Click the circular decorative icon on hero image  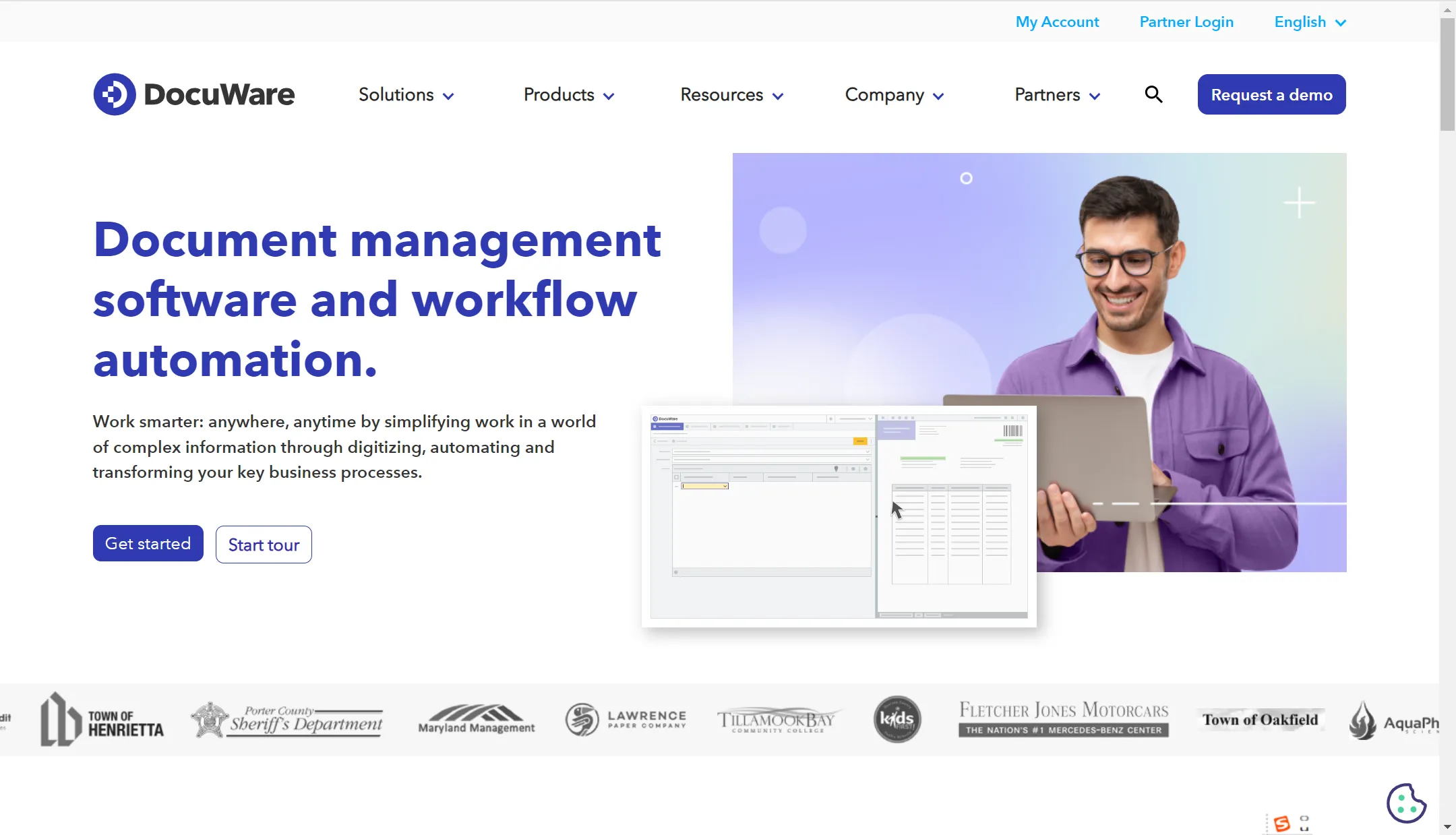(966, 179)
